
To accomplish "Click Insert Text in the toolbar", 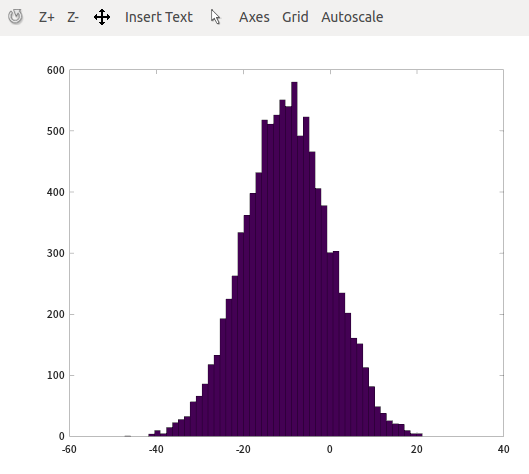I will [159, 17].
